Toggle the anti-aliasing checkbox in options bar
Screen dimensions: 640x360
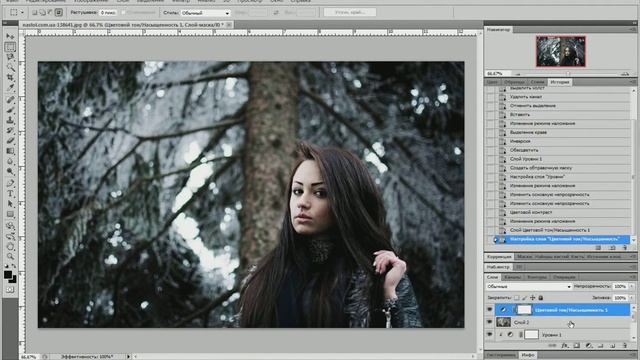pos(124,13)
